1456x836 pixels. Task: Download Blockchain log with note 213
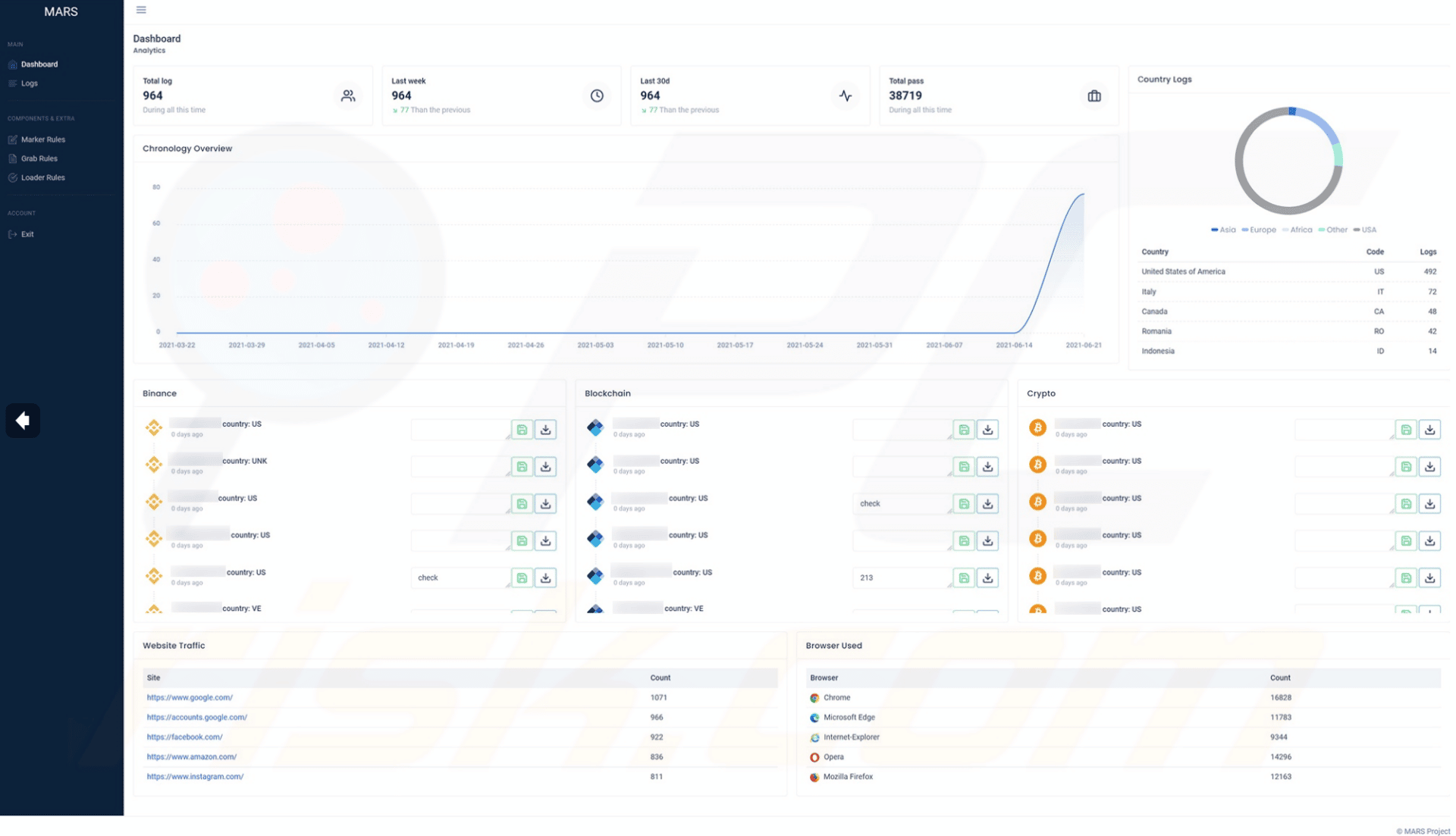(987, 578)
